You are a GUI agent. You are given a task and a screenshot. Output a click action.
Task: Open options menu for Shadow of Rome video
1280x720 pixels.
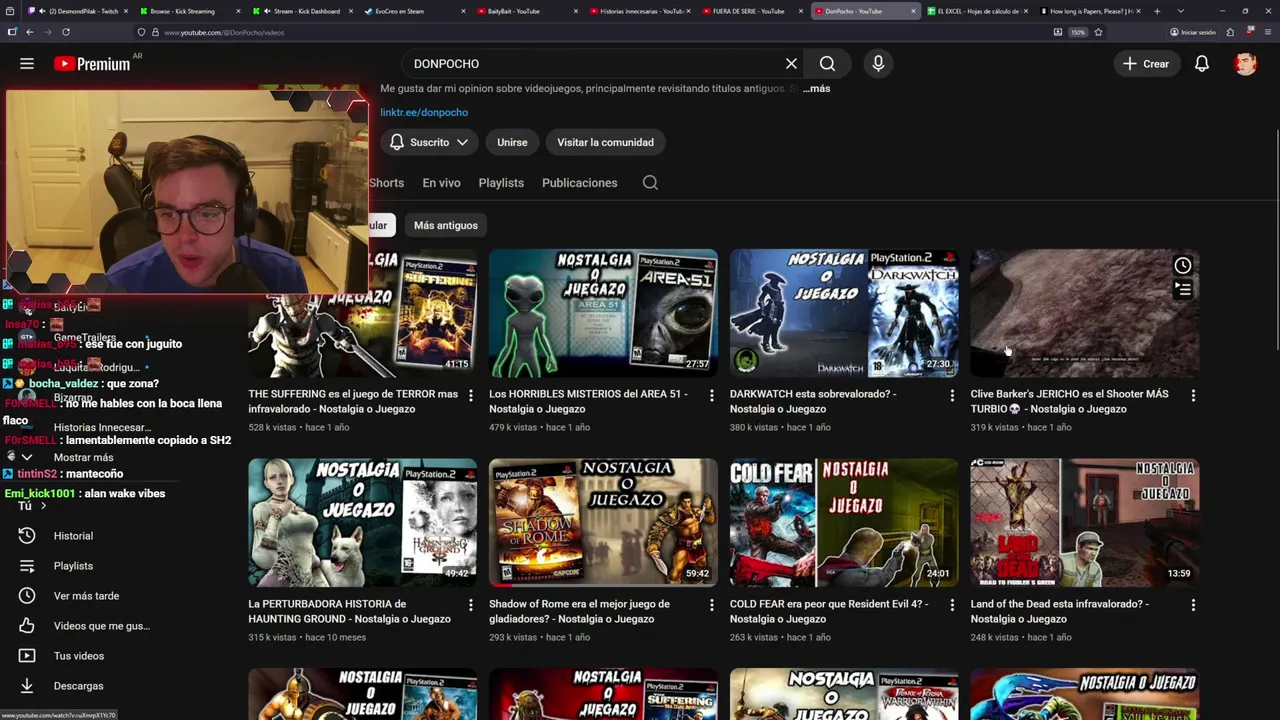coord(712,606)
